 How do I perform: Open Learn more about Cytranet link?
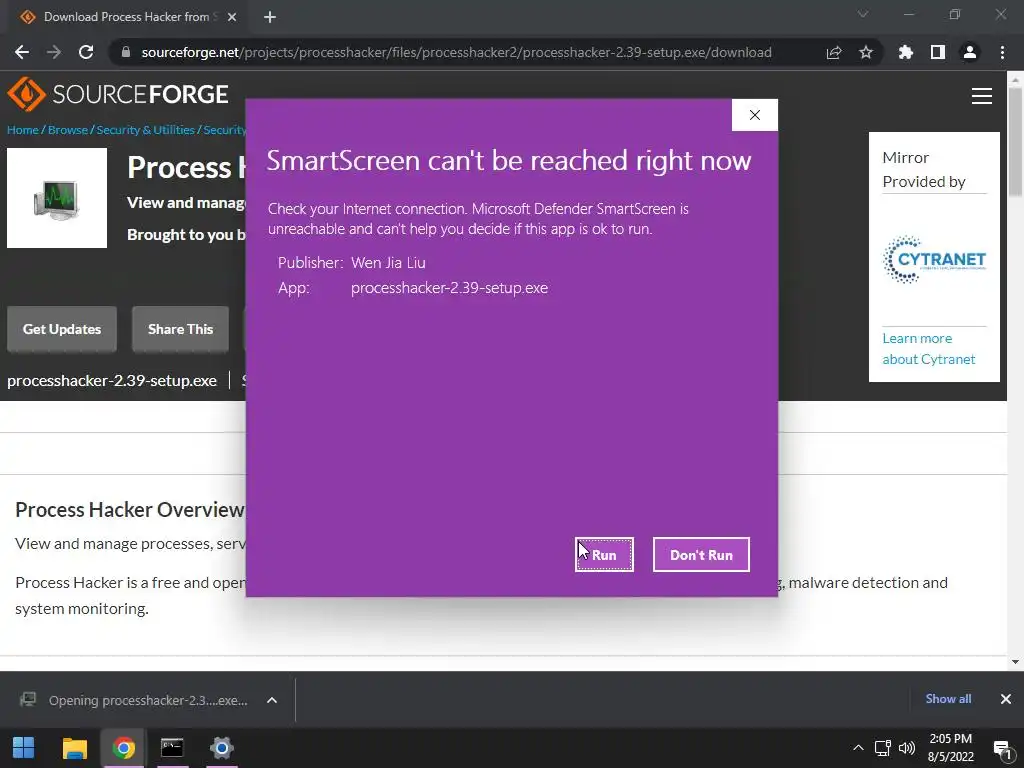[929, 349]
